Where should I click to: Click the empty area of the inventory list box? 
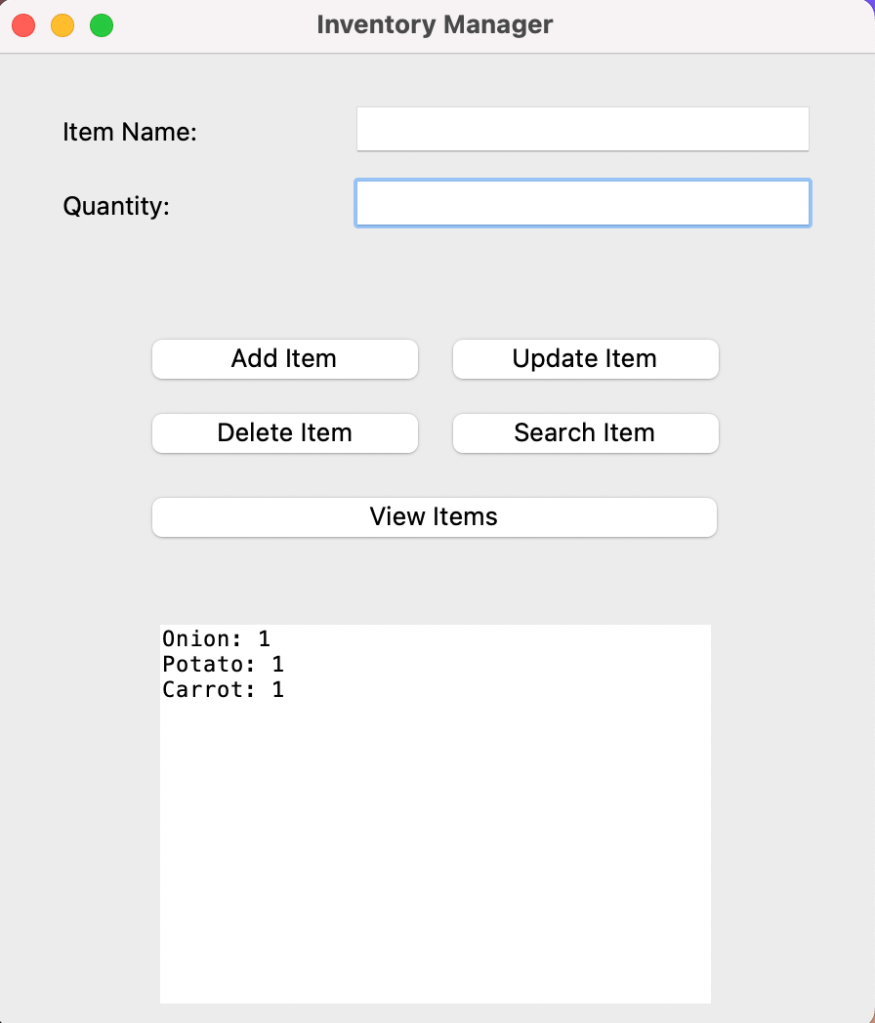pos(435,850)
